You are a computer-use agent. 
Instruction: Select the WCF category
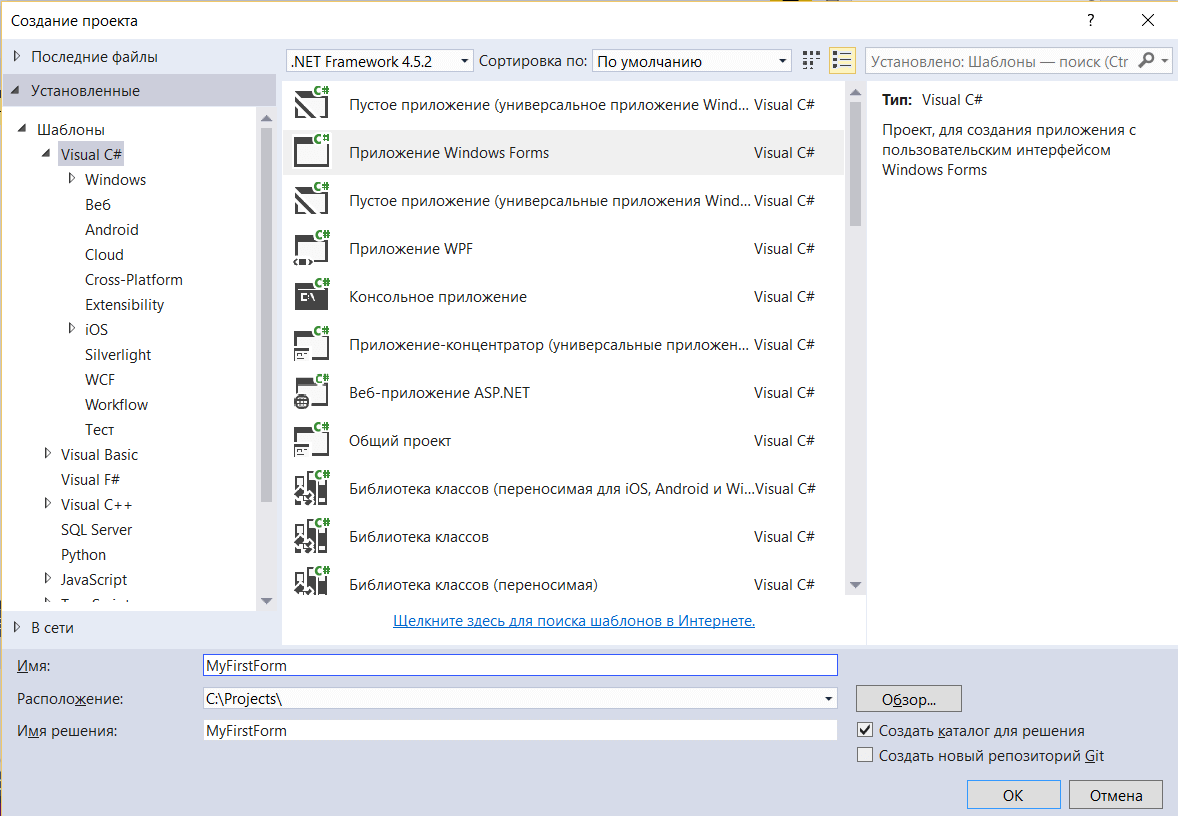[100, 379]
